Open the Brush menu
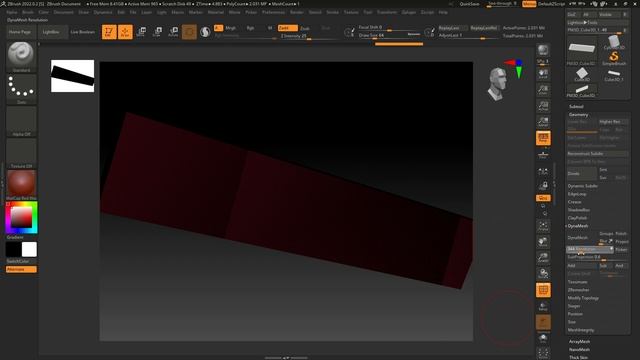The image size is (640, 360). (x=28, y=12)
